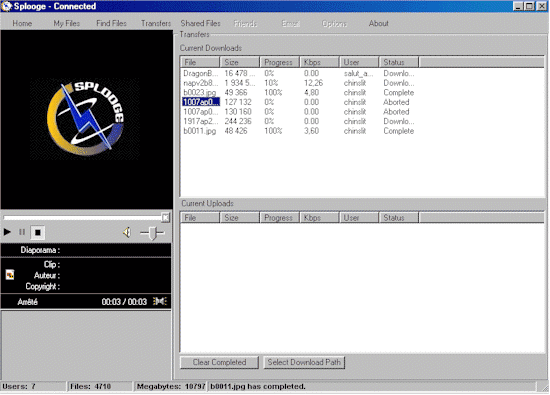550x395 pixels.
Task: Click the Select Download Path button
Action: tap(304, 362)
